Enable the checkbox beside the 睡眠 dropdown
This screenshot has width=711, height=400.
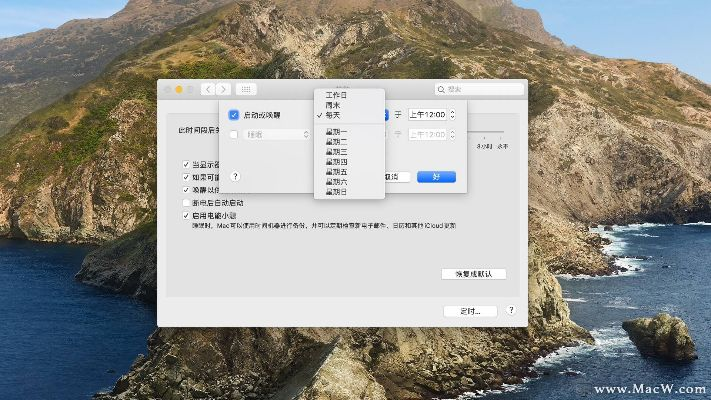tap(234, 134)
